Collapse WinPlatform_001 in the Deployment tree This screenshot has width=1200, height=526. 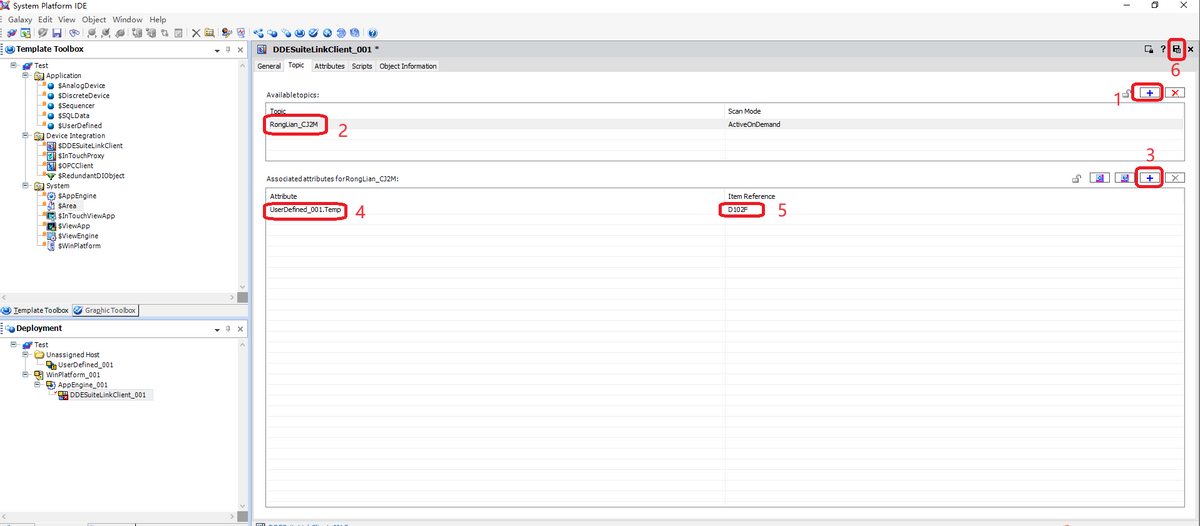25,375
